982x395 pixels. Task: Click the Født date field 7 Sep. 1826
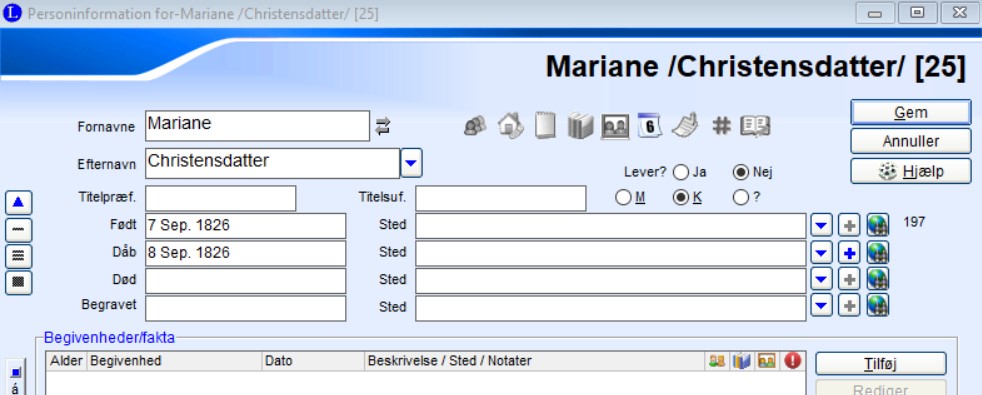pos(246,226)
